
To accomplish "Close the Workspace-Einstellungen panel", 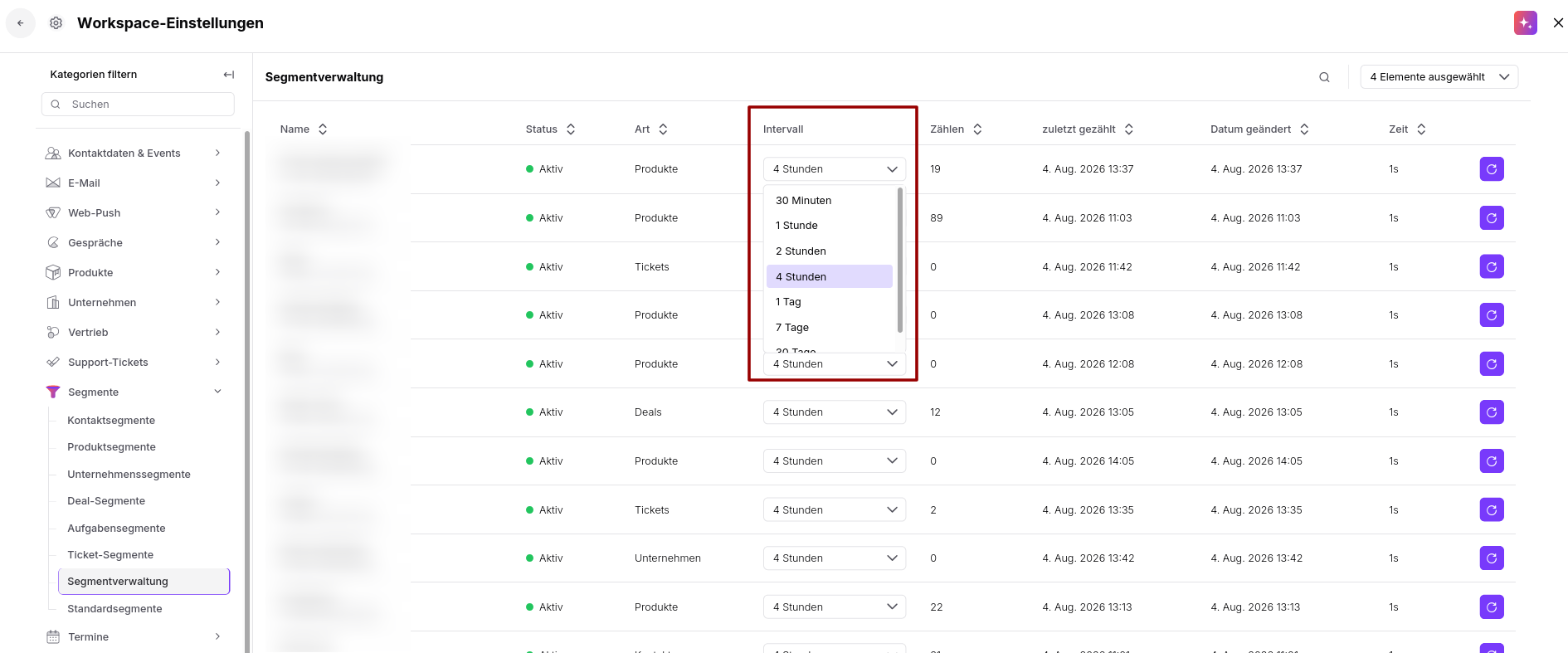I will [1558, 23].
